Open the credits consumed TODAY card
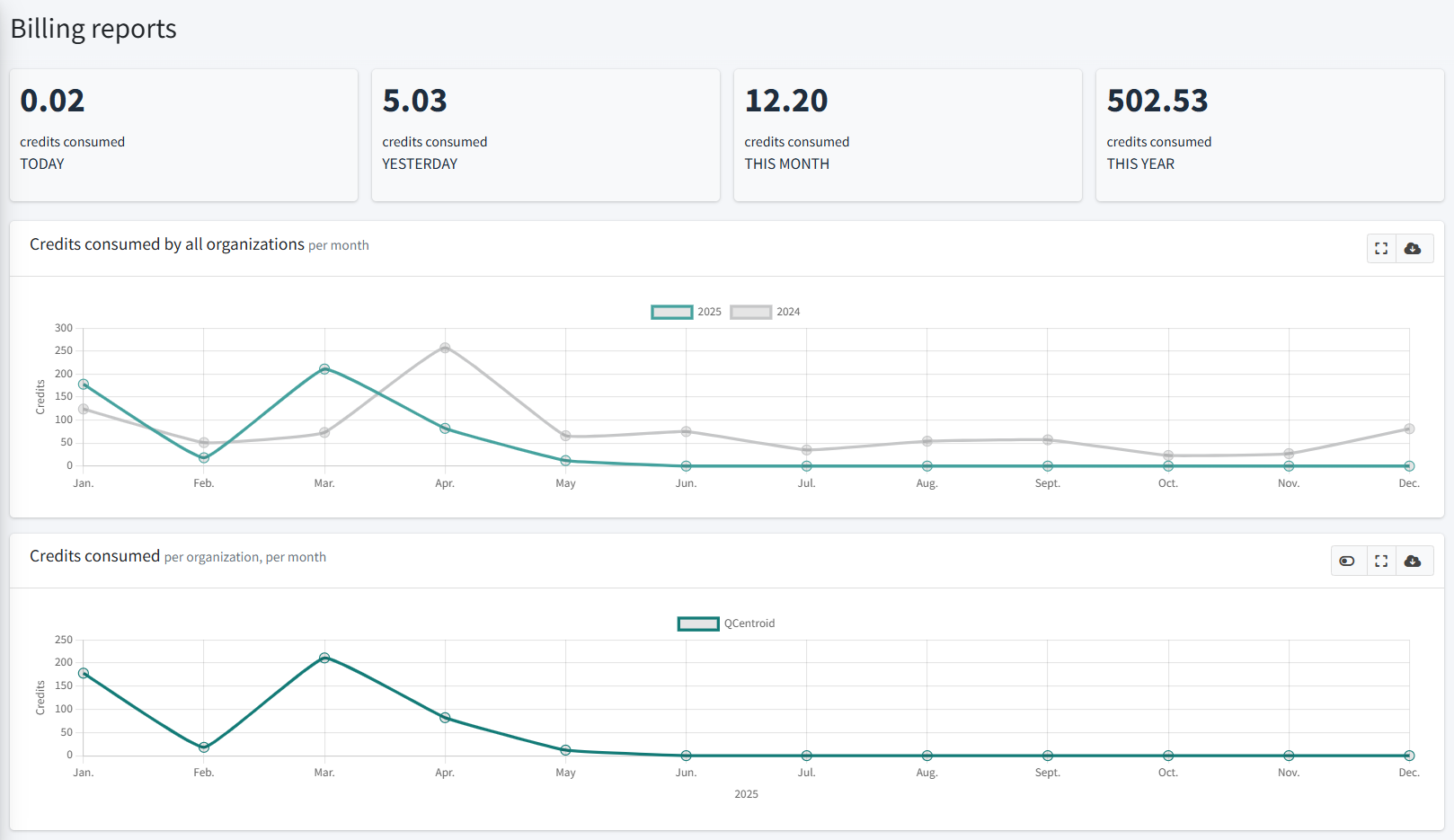 pyautogui.click(x=183, y=135)
